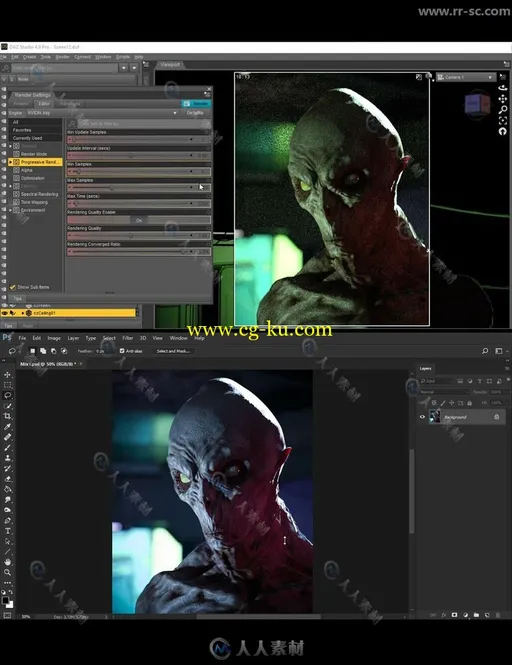This screenshot has width=512, height=665.
Task: Open Photoshop Filter menu
Action: (x=128, y=338)
